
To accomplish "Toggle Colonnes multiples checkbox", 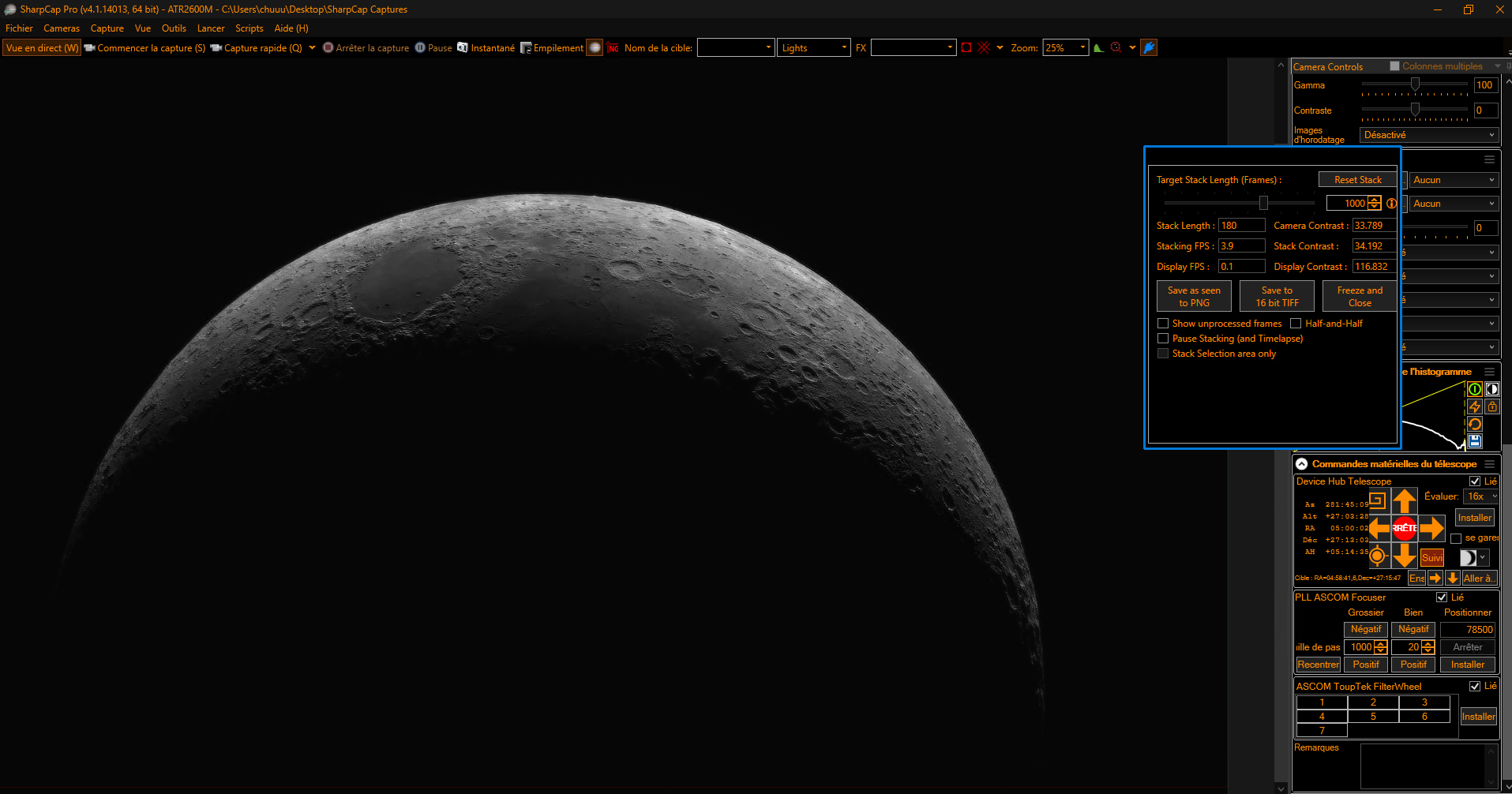I will [1394, 66].
